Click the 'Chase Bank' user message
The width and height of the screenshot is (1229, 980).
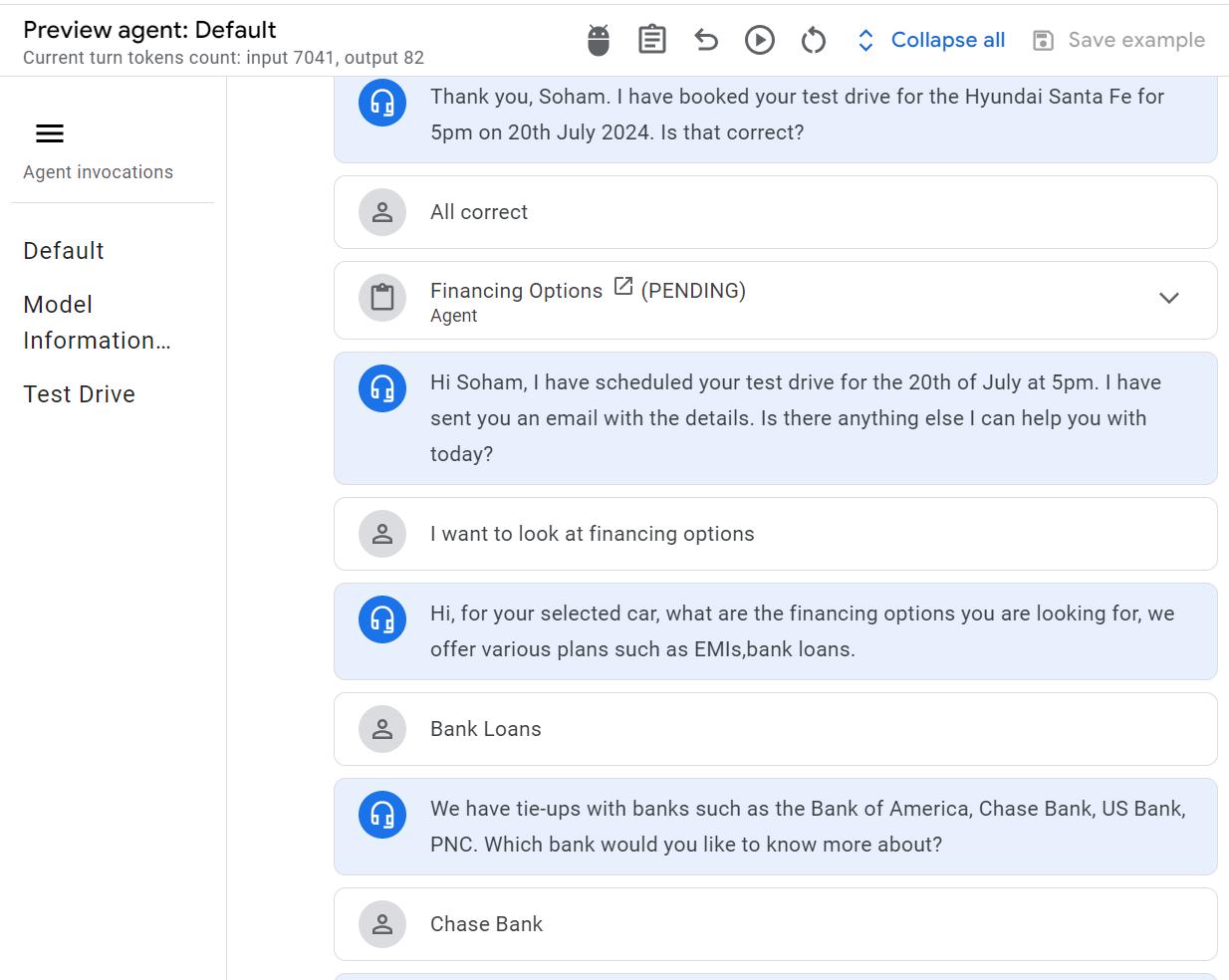coord(775,924)
